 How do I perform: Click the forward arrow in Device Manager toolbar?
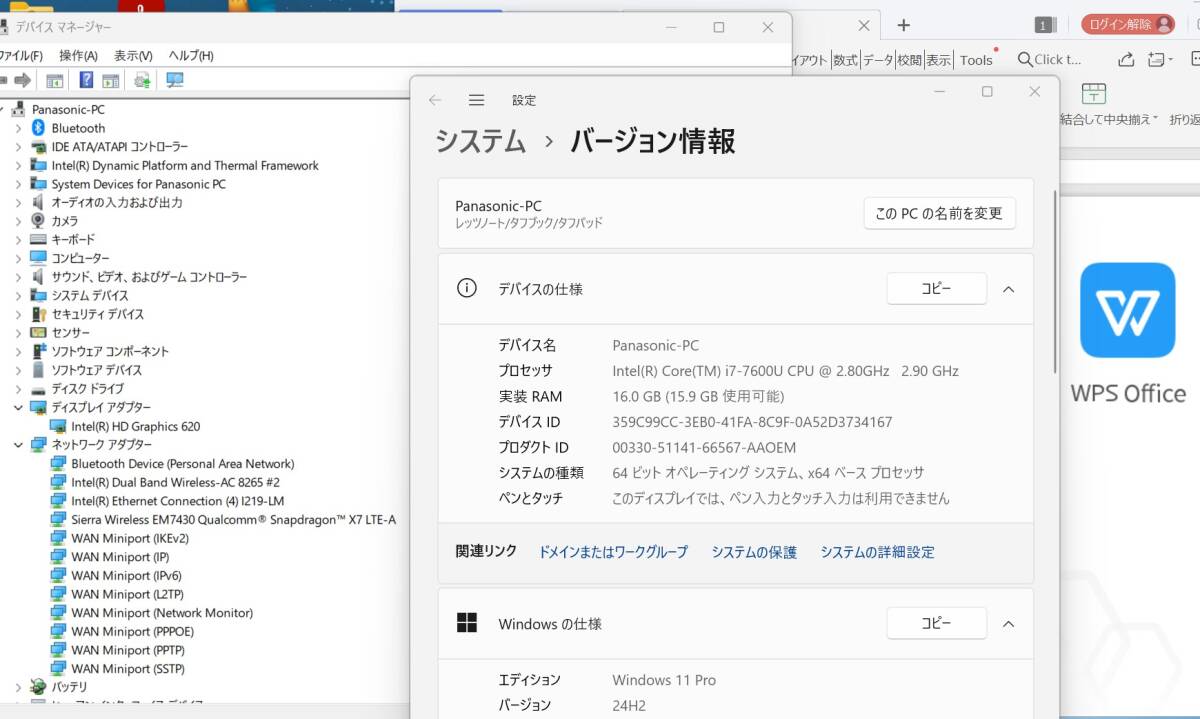click(22, 80)
